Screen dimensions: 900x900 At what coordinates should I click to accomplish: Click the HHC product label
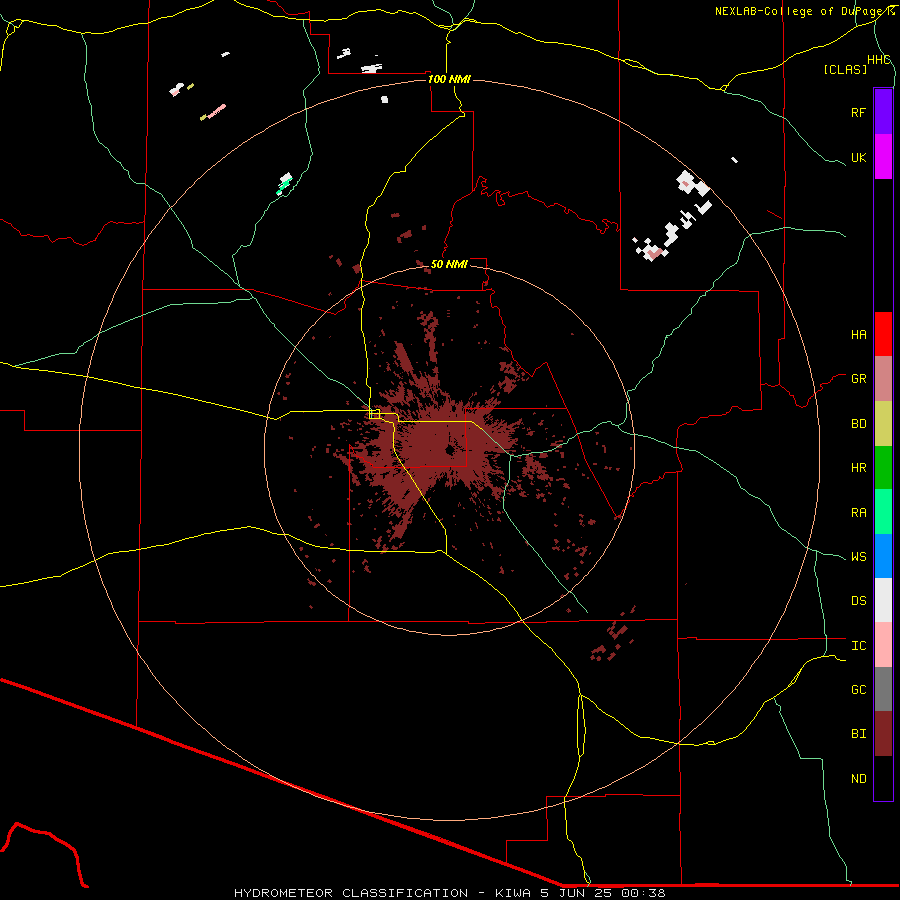tap(879, 60)
